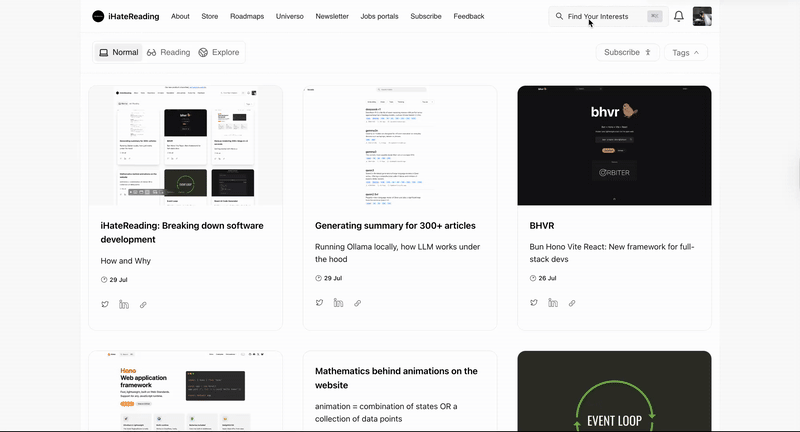Open Universo in the navbar

tap(290, 16)
